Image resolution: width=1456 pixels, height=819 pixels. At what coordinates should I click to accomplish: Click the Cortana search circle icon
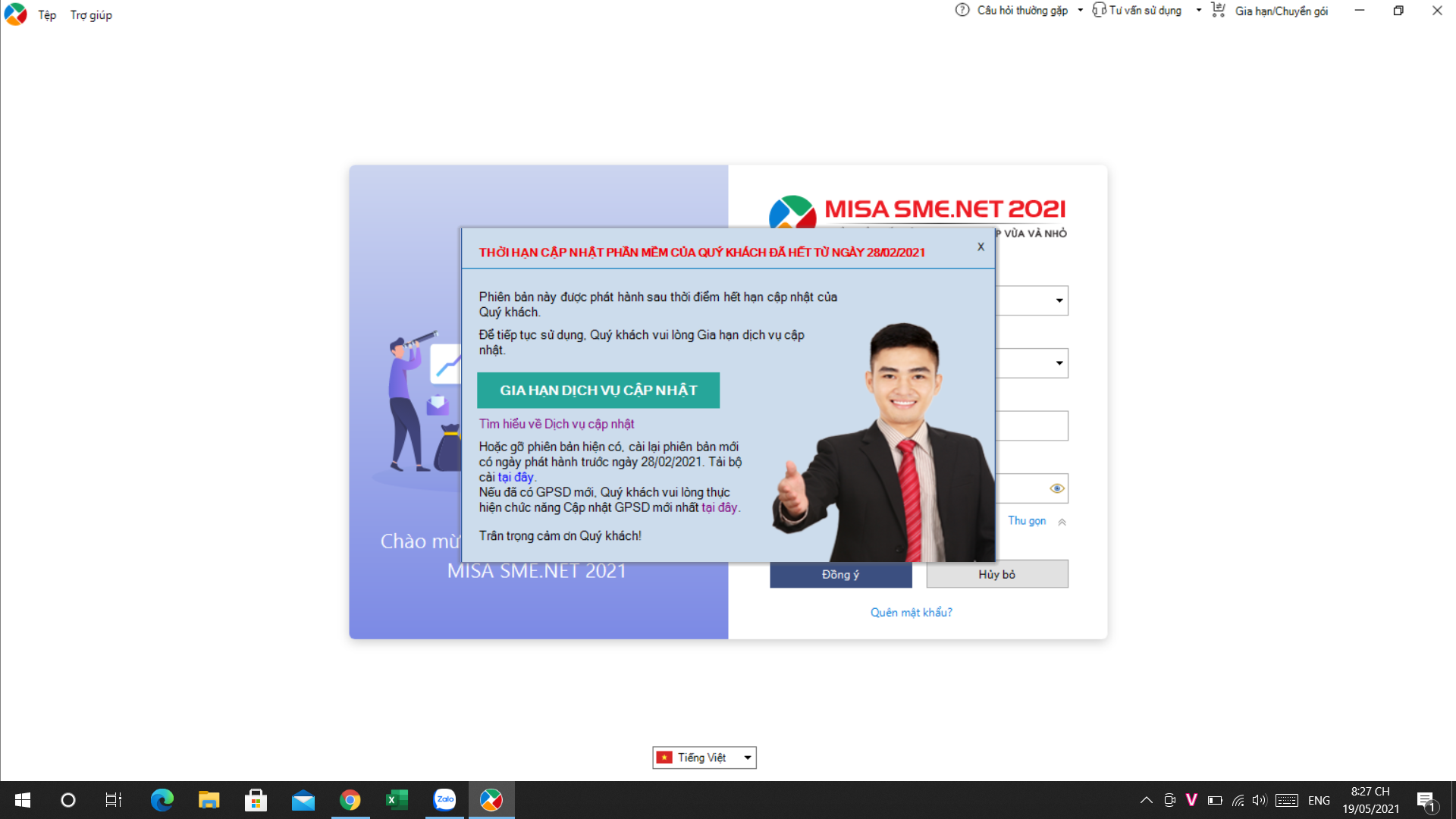(x=68, y=800)
